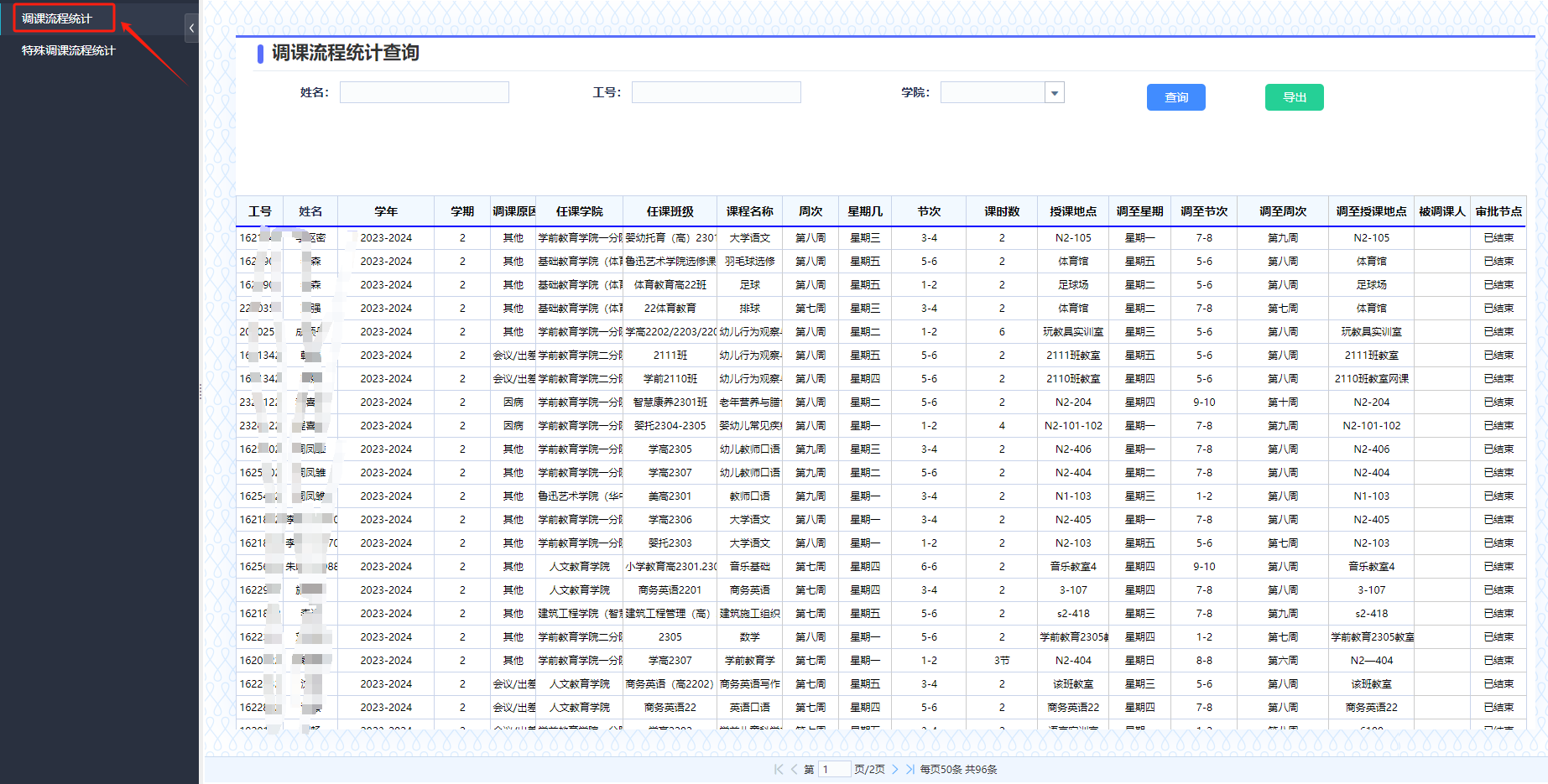Go to the first page of results
Screen dimensions: 1548x784
[x=779, y=769]
